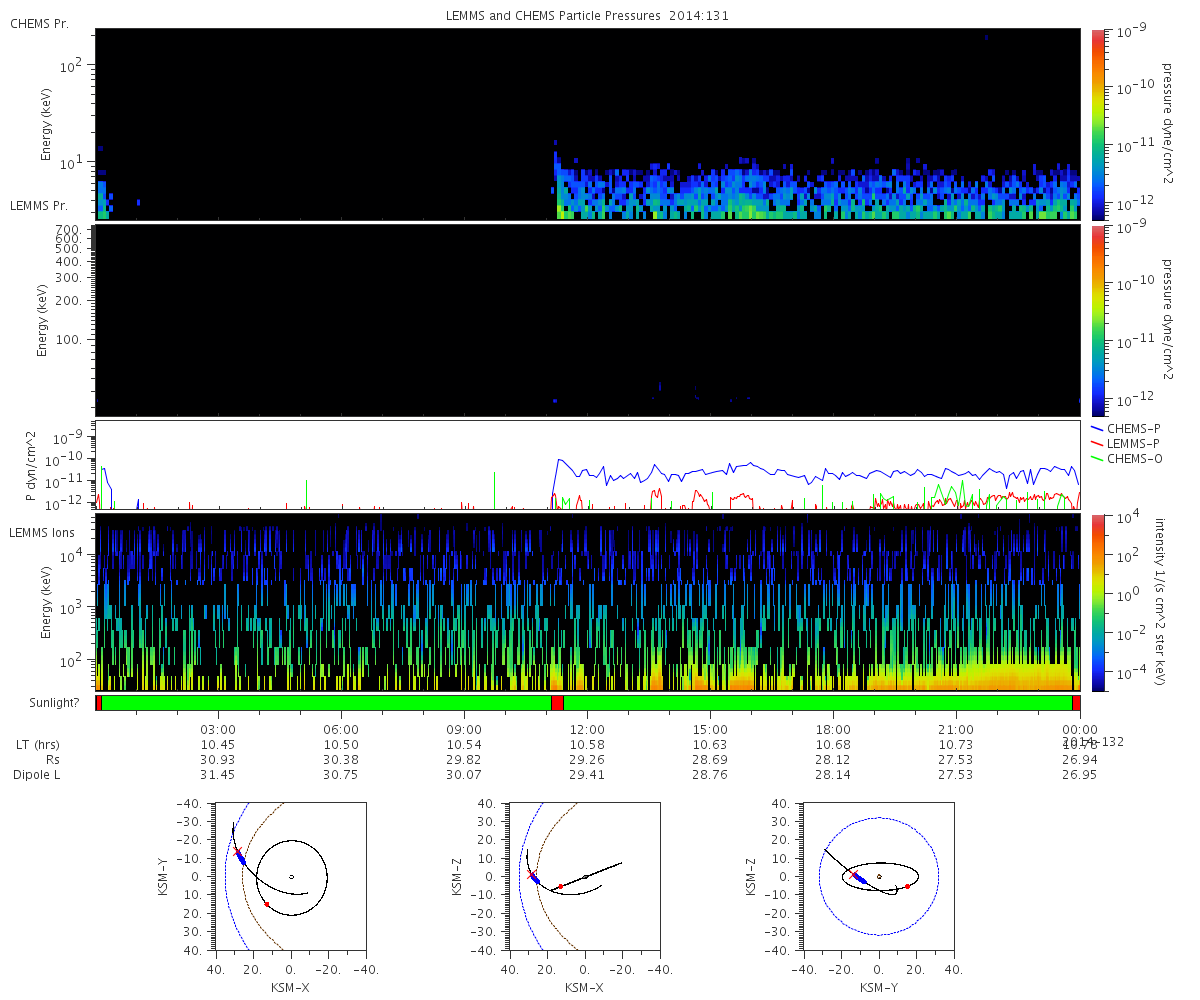This screenshot has width=1200, height=1000.
Task: Click the red segment at Sunlight bar end
Action: (x=1076, y=703)
